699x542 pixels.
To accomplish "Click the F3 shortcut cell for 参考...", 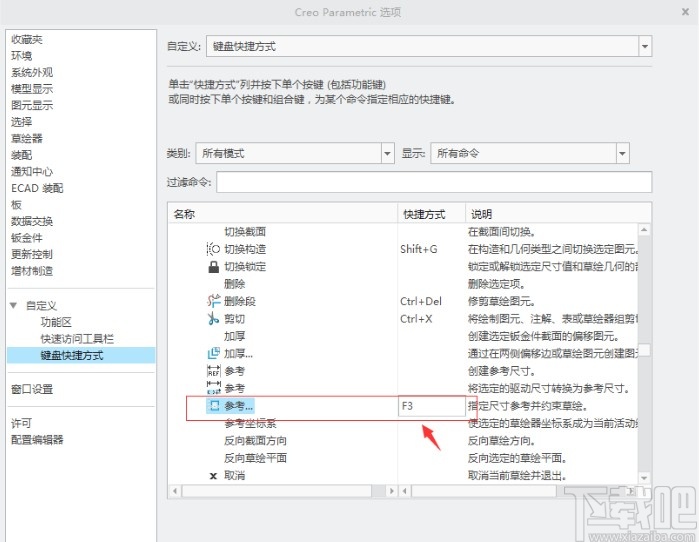I will (x=432, y=406).
